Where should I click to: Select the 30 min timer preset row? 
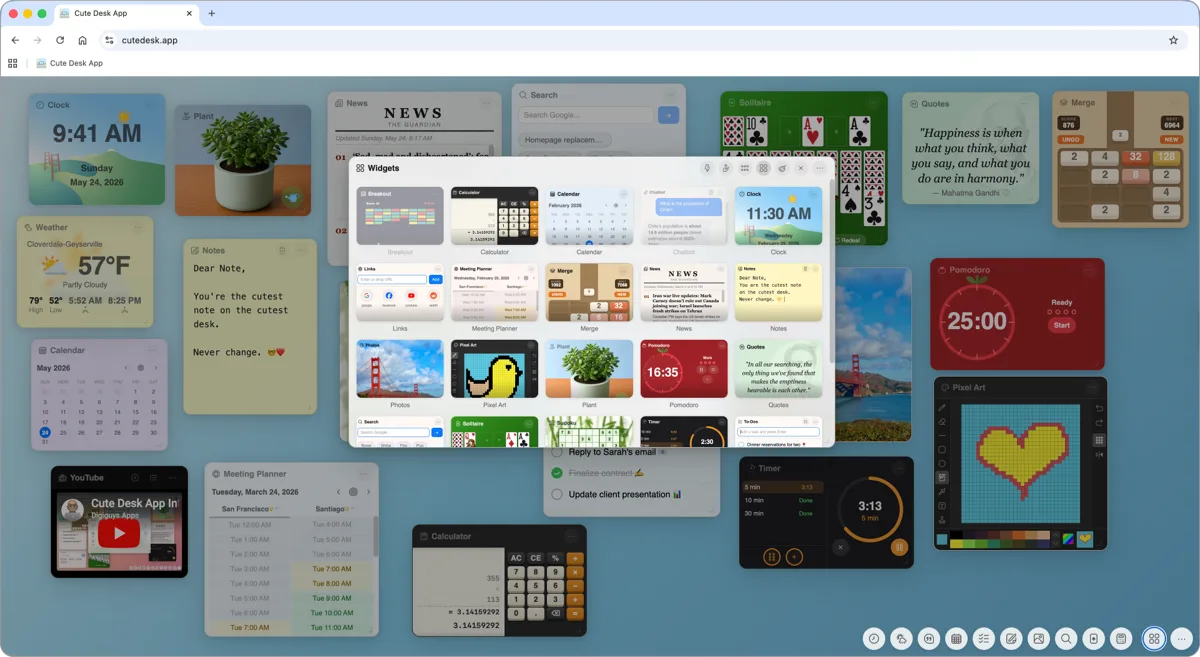[784, 513]
